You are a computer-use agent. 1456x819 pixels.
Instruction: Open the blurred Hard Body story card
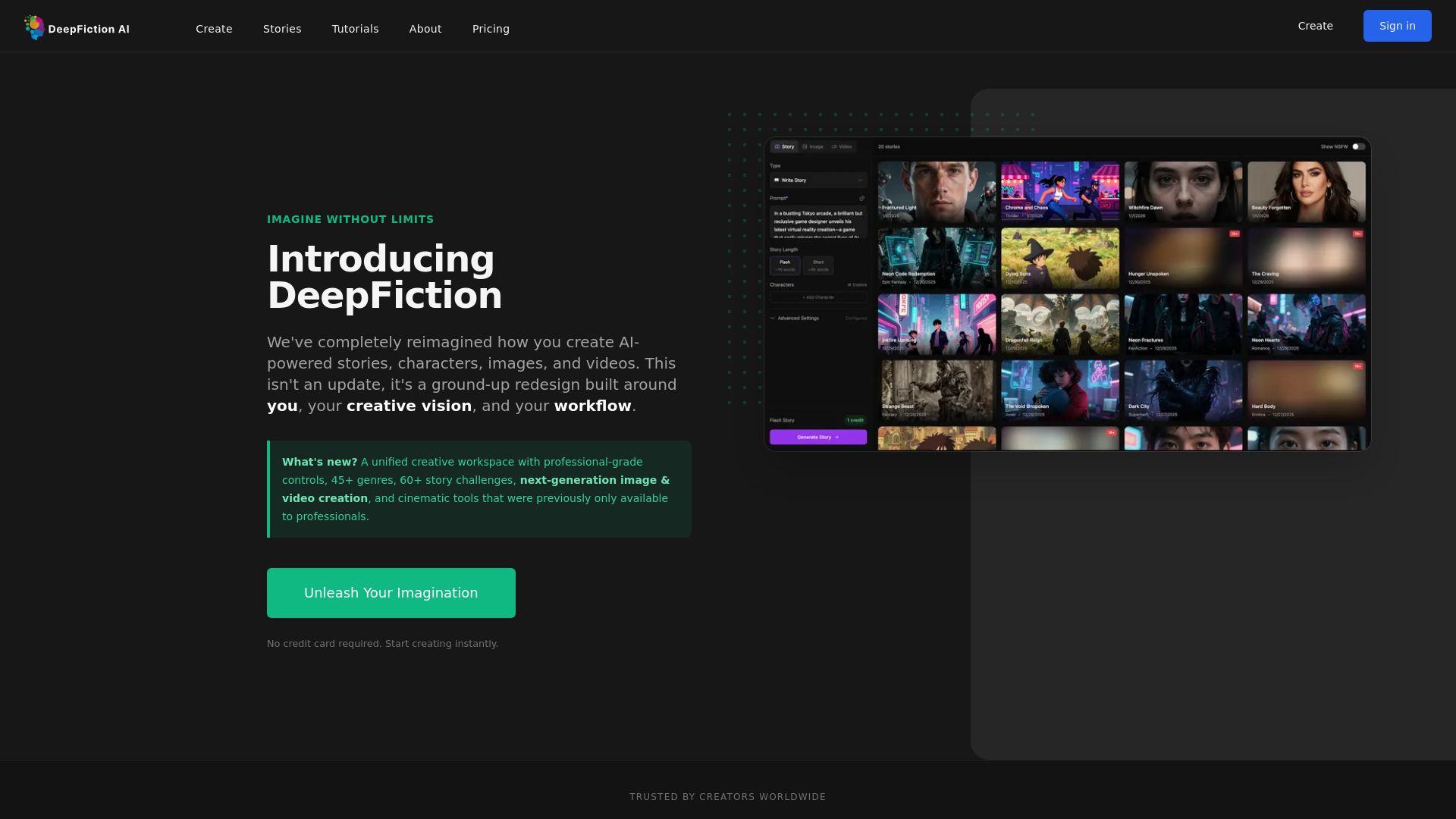pos(1307,391)
